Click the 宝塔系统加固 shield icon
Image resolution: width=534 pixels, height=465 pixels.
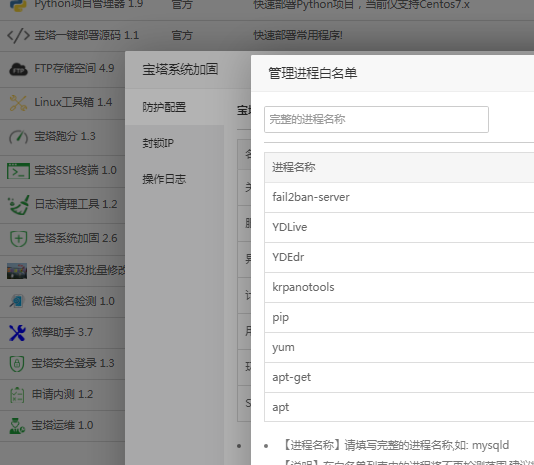[x=18, y=239]
